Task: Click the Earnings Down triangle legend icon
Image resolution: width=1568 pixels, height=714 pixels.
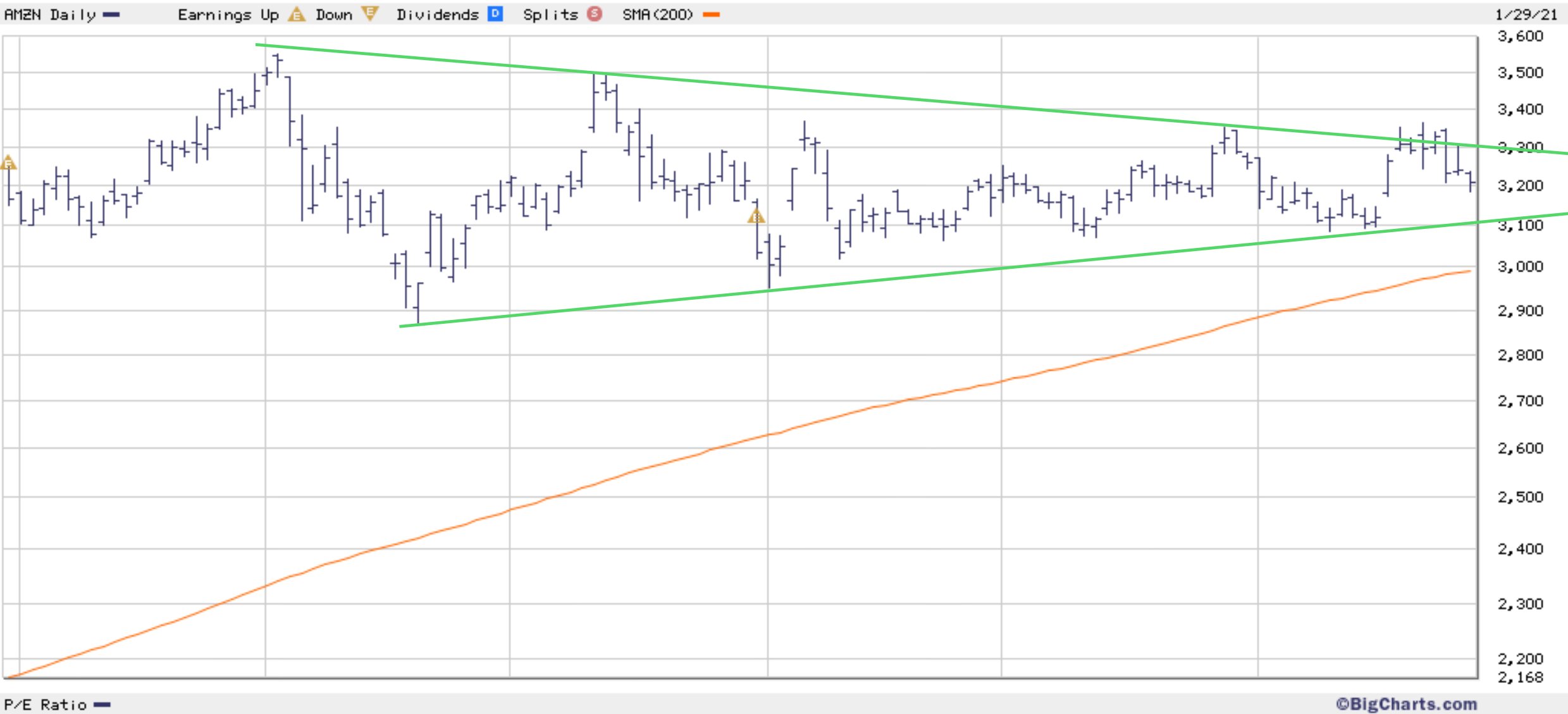Action: [370, 14]
